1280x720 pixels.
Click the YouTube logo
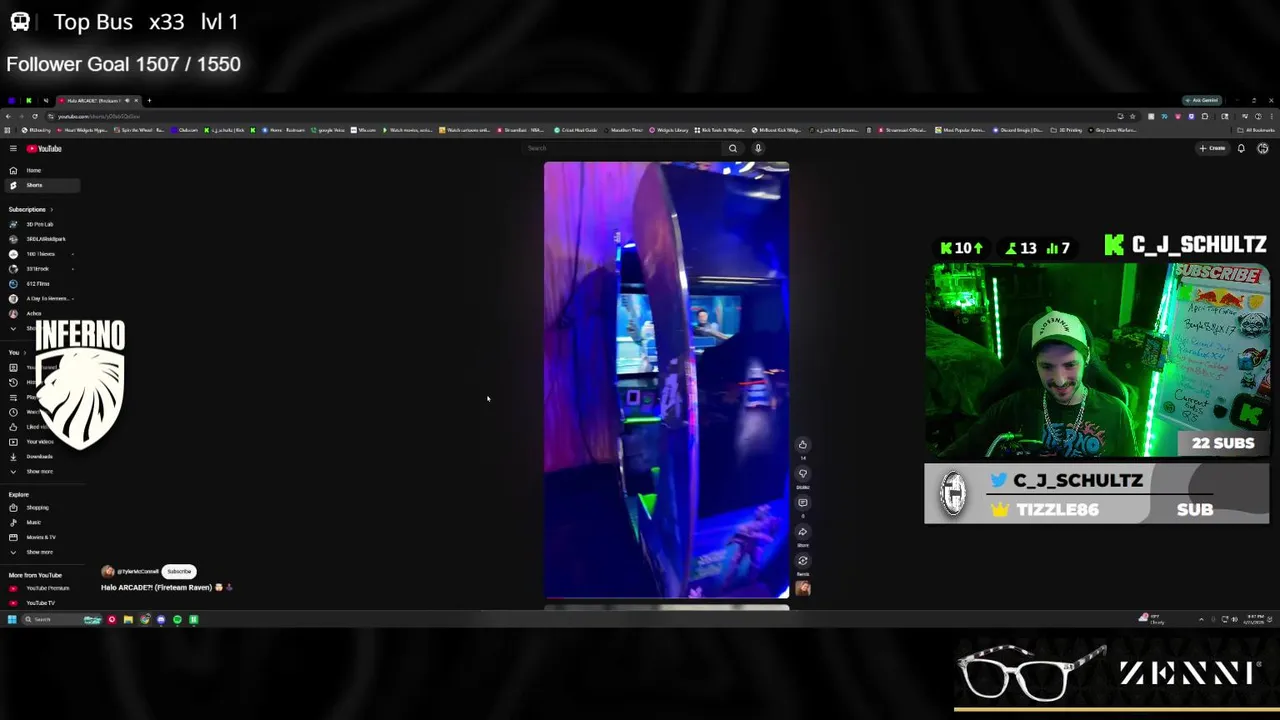click(x=44, y=148)
